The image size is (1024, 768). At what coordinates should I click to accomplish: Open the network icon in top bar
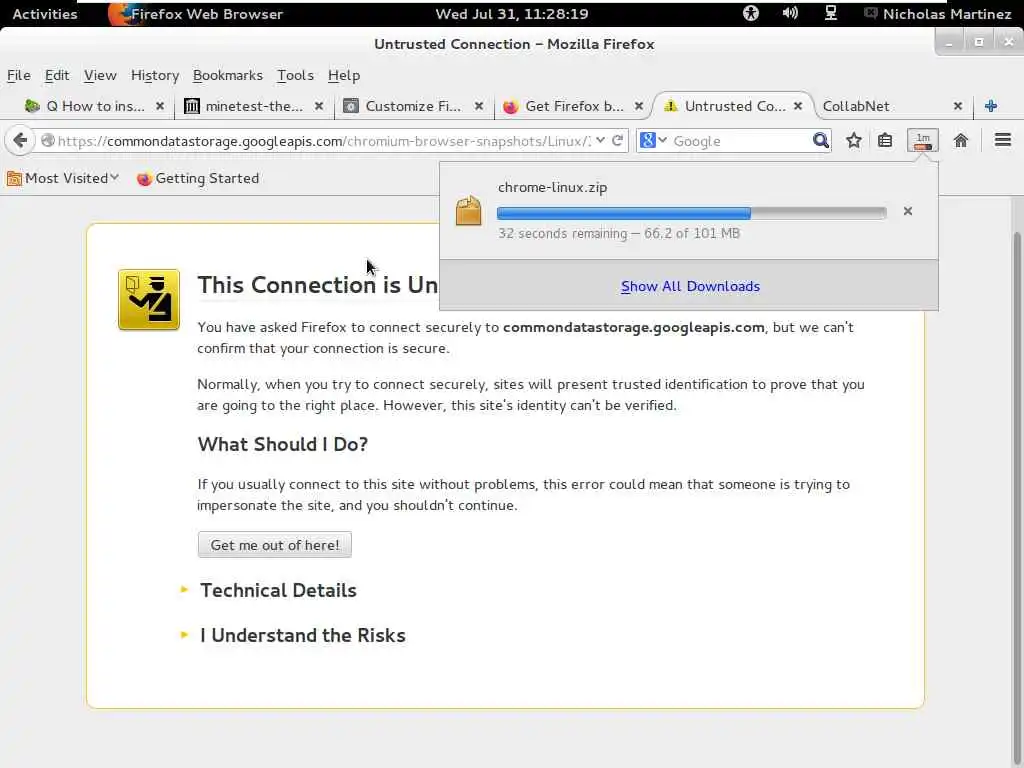pos(831,13)
